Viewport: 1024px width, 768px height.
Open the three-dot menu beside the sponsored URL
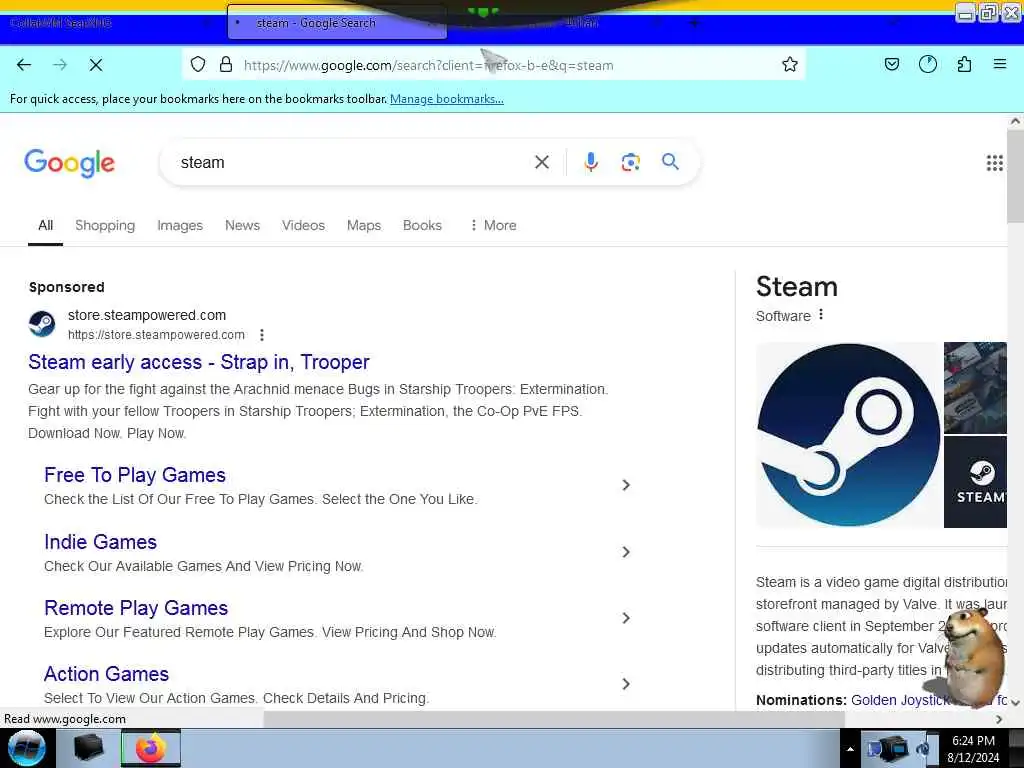262,335
